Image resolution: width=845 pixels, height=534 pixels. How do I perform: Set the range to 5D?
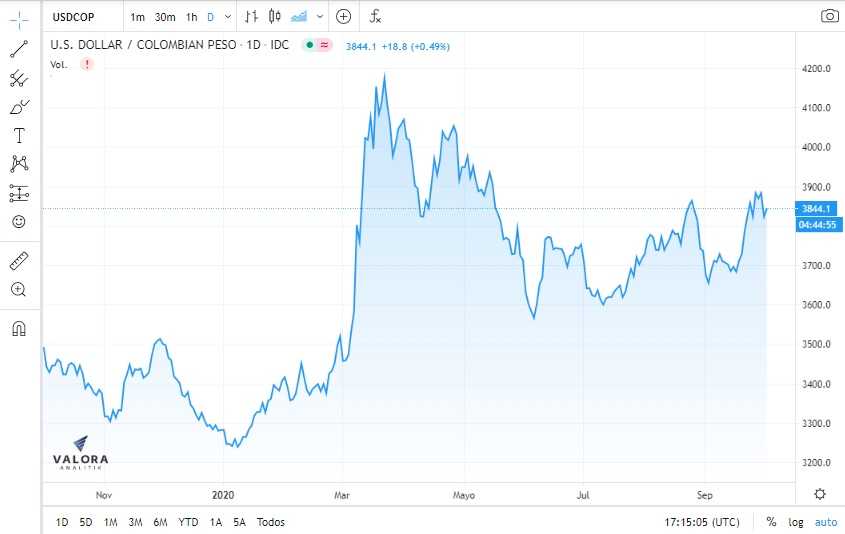86,522
